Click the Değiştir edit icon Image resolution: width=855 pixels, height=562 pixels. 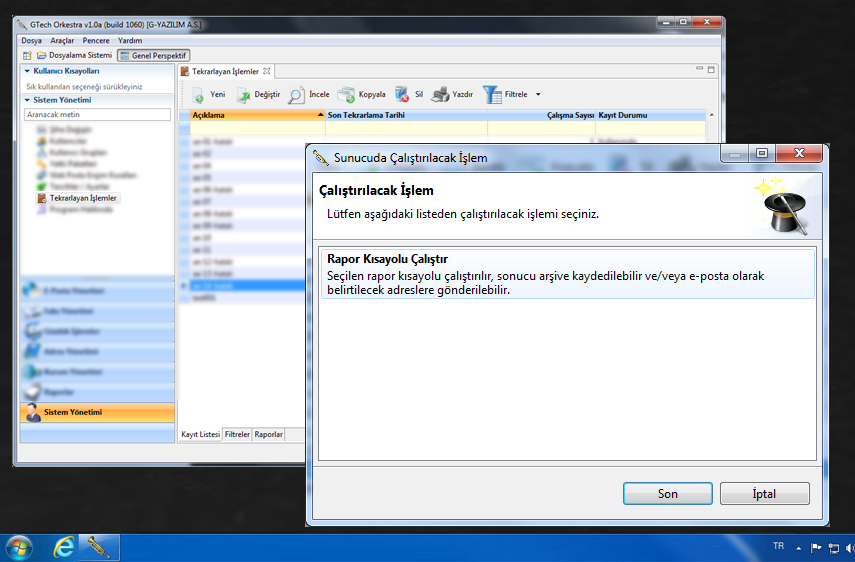pyautogui.click(x=243, y=95)
